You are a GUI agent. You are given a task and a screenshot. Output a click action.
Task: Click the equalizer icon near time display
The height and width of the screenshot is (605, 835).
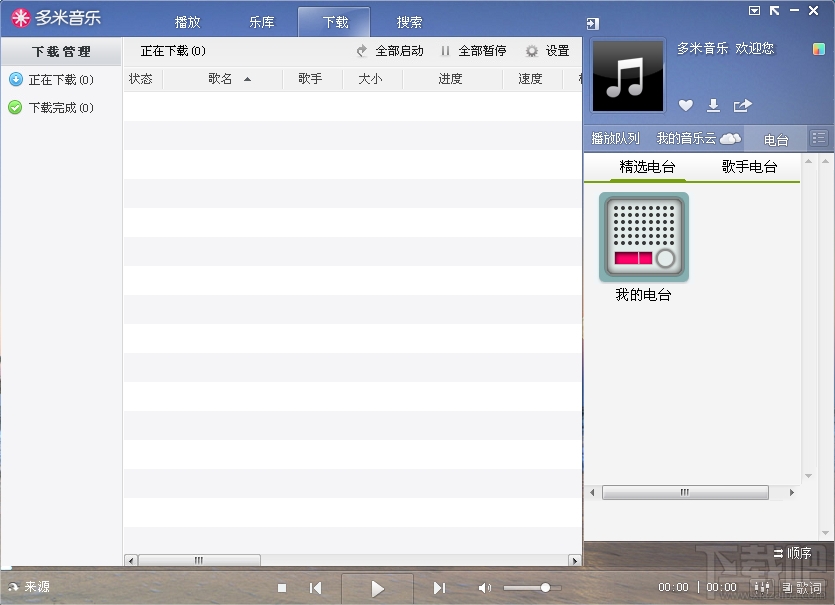pyautogui.click(x=761, y=588)
